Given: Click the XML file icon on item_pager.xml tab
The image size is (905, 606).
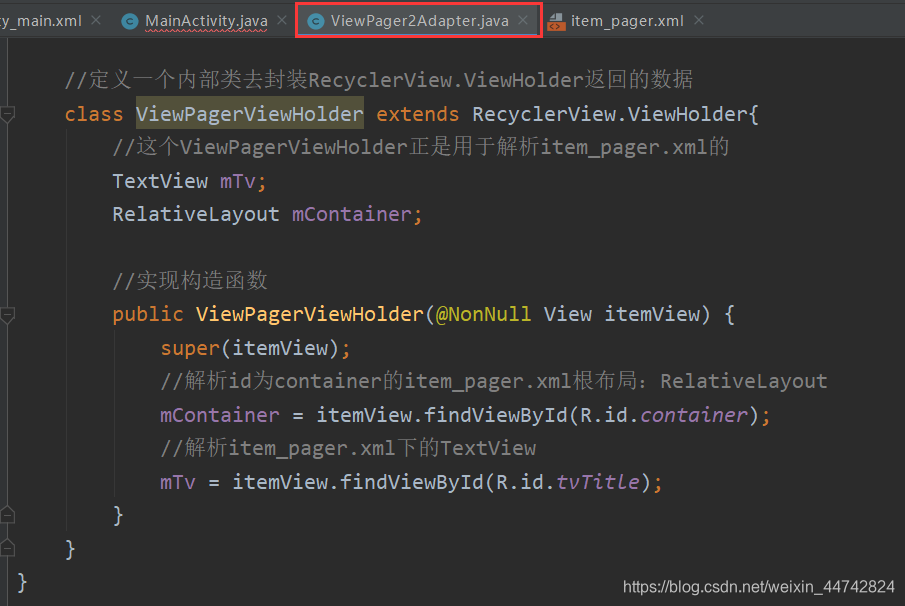Looking at the screenshot, I should (556, 21).
